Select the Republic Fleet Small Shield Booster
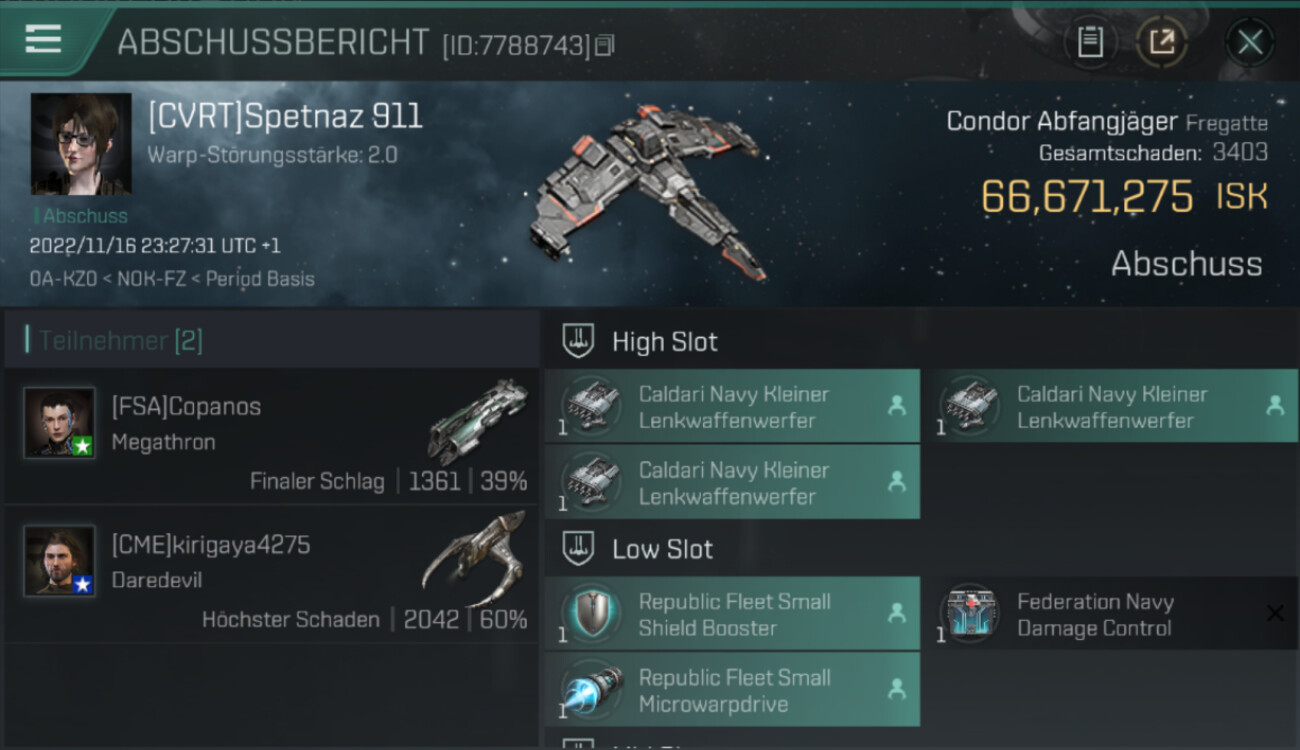This screenshot has width=1300, height=750. (x=732, y=614)
